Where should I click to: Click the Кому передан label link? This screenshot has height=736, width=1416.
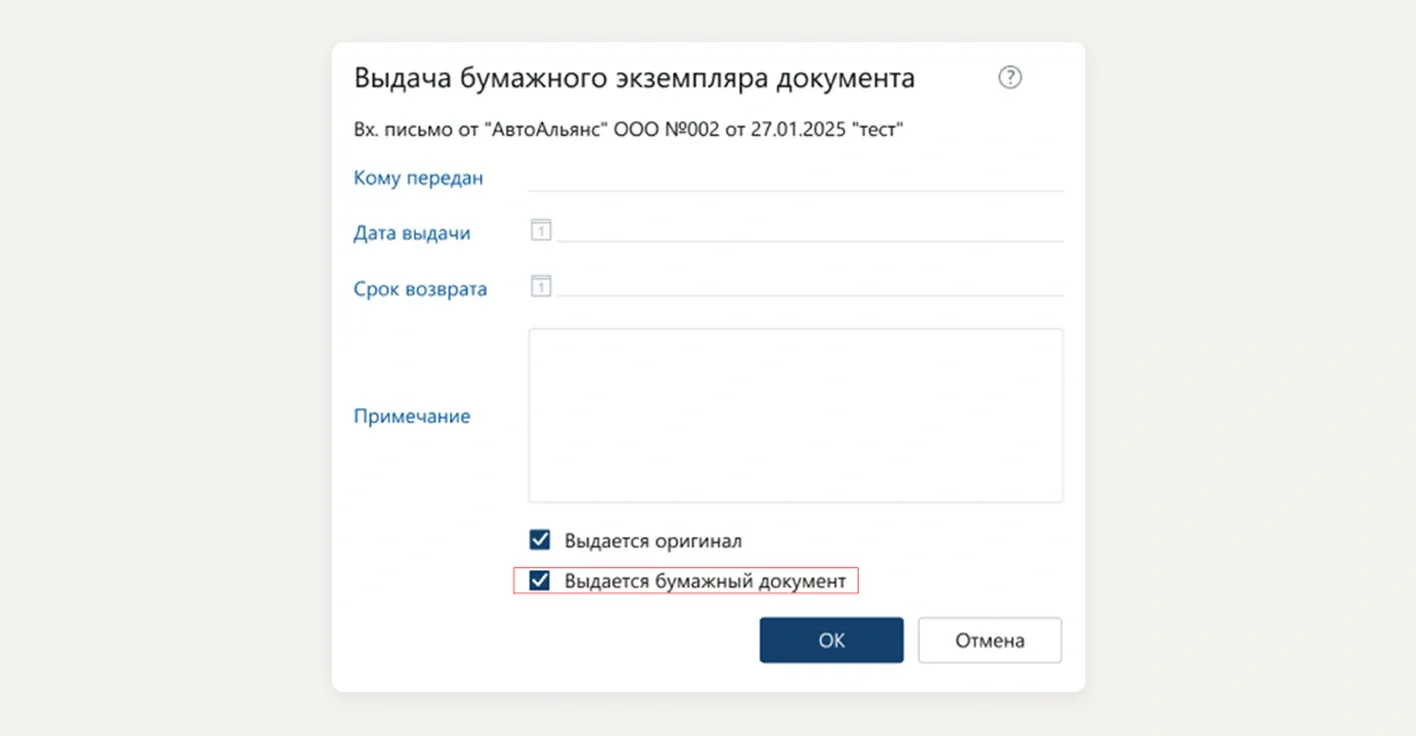(x=418, y=178)
